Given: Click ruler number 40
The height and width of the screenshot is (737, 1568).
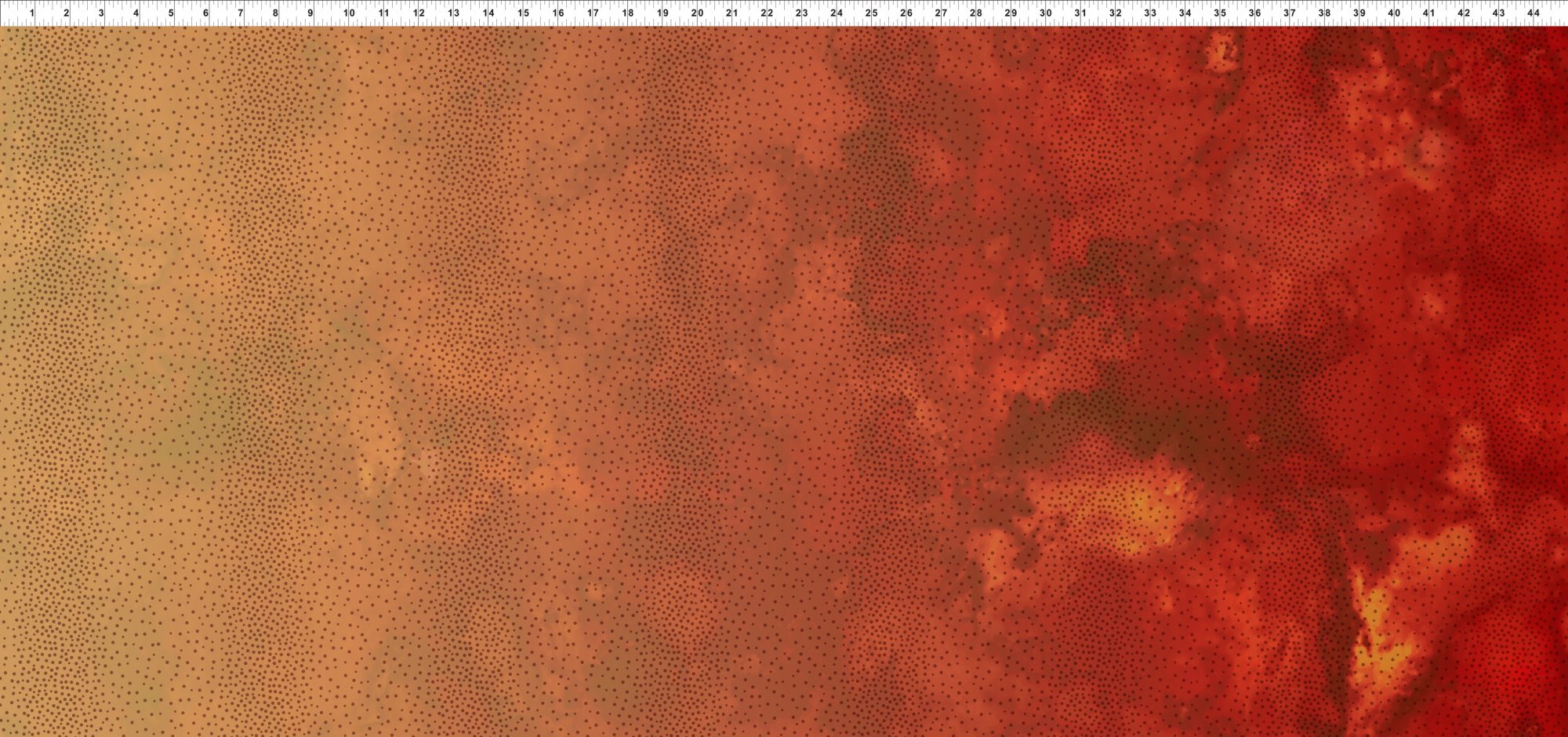Looking at the screenshot, I should 1394,13.
